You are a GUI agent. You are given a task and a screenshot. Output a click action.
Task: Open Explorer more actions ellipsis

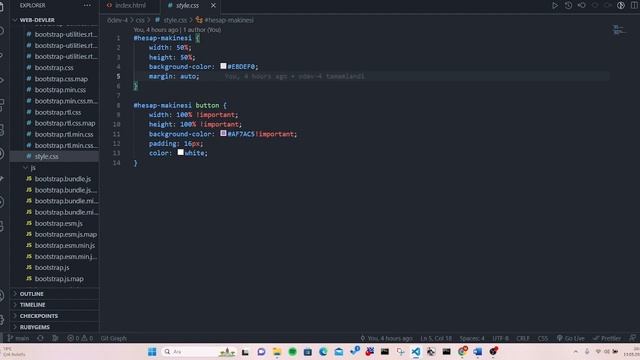(87, 5)
